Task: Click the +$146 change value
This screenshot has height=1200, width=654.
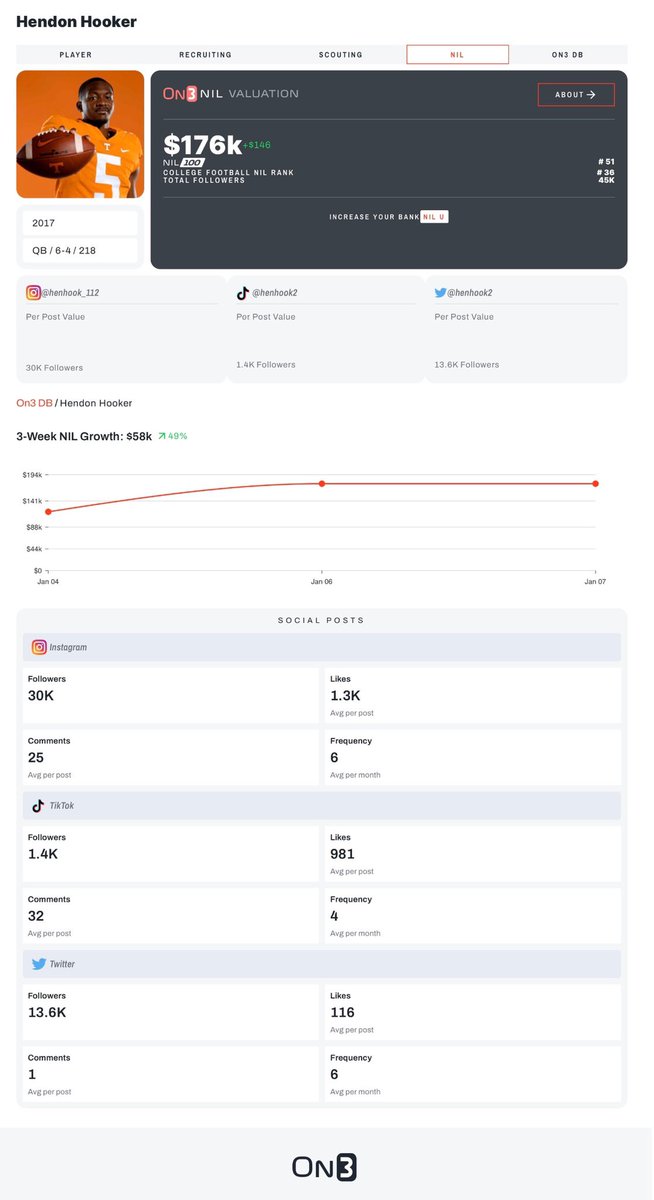Action: coord(257,145)
